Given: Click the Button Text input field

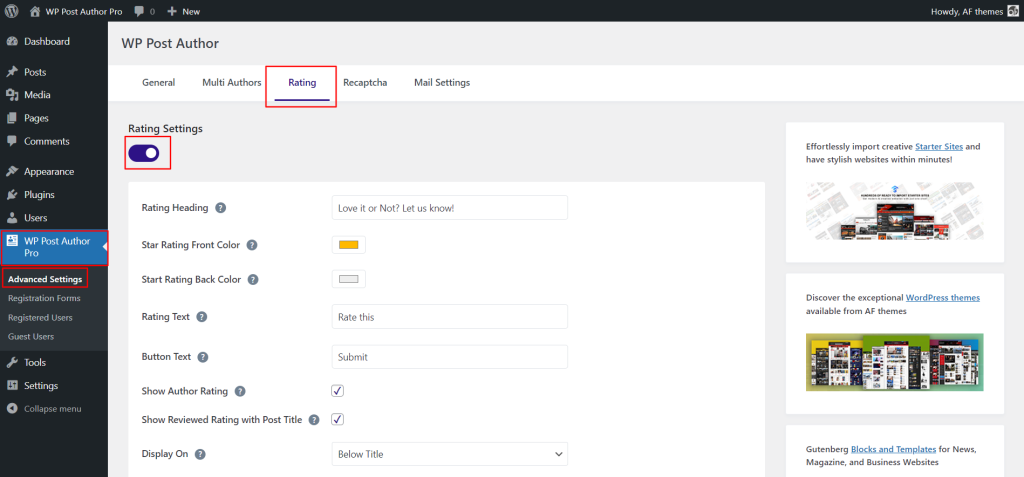Looking at the screenshot, I should point(449,357).
